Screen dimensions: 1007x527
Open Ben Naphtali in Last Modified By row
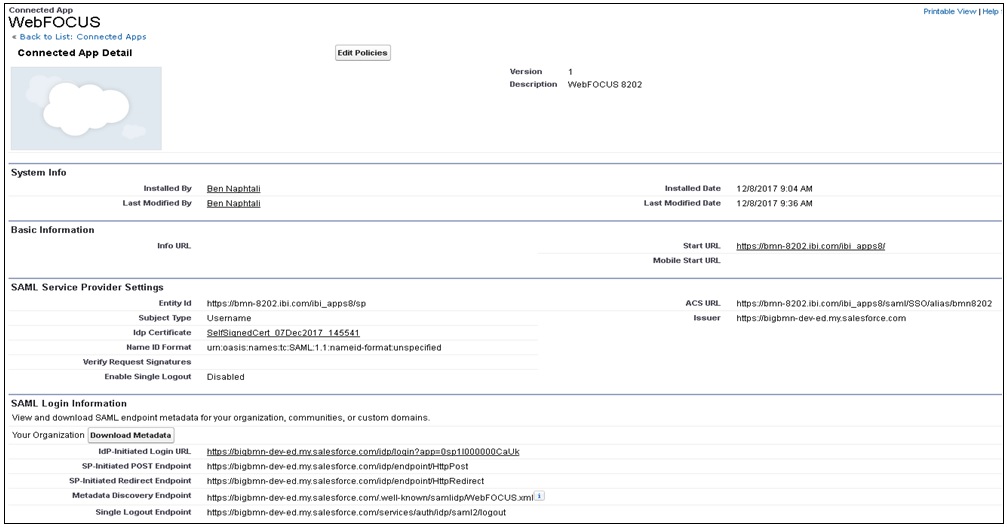[234, 203]
